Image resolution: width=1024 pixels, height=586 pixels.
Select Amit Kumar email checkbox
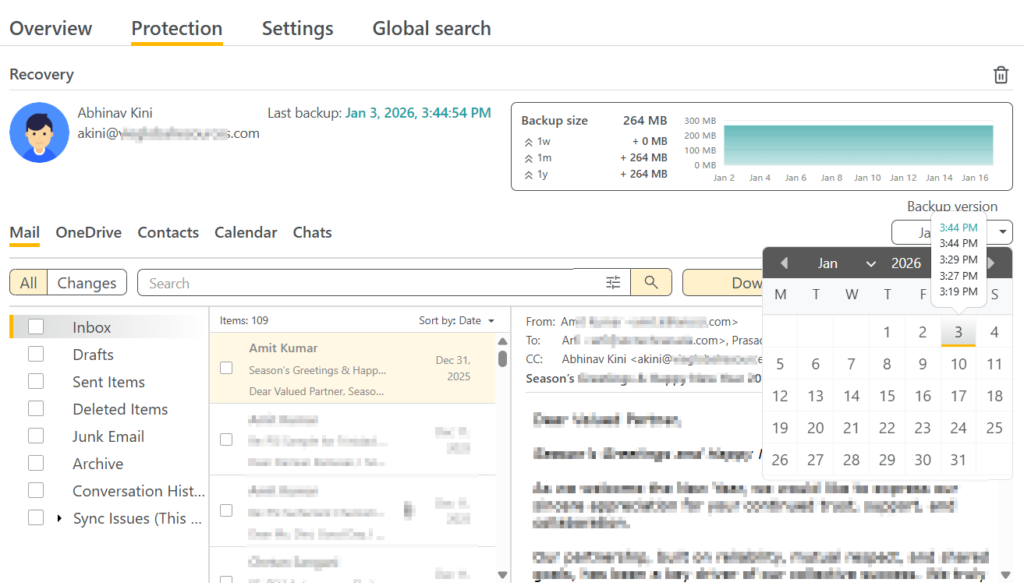click(x=226, y=368)
